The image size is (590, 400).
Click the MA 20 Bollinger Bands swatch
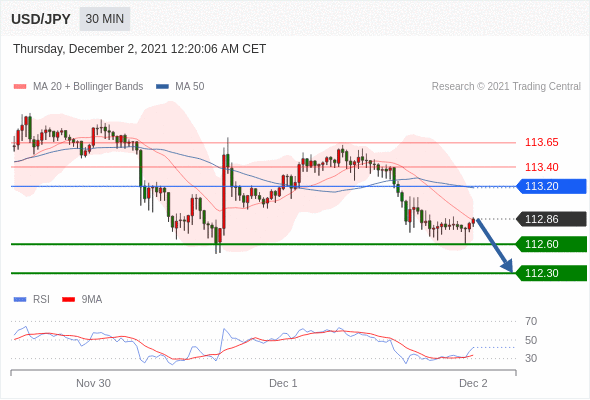(20, 87)
